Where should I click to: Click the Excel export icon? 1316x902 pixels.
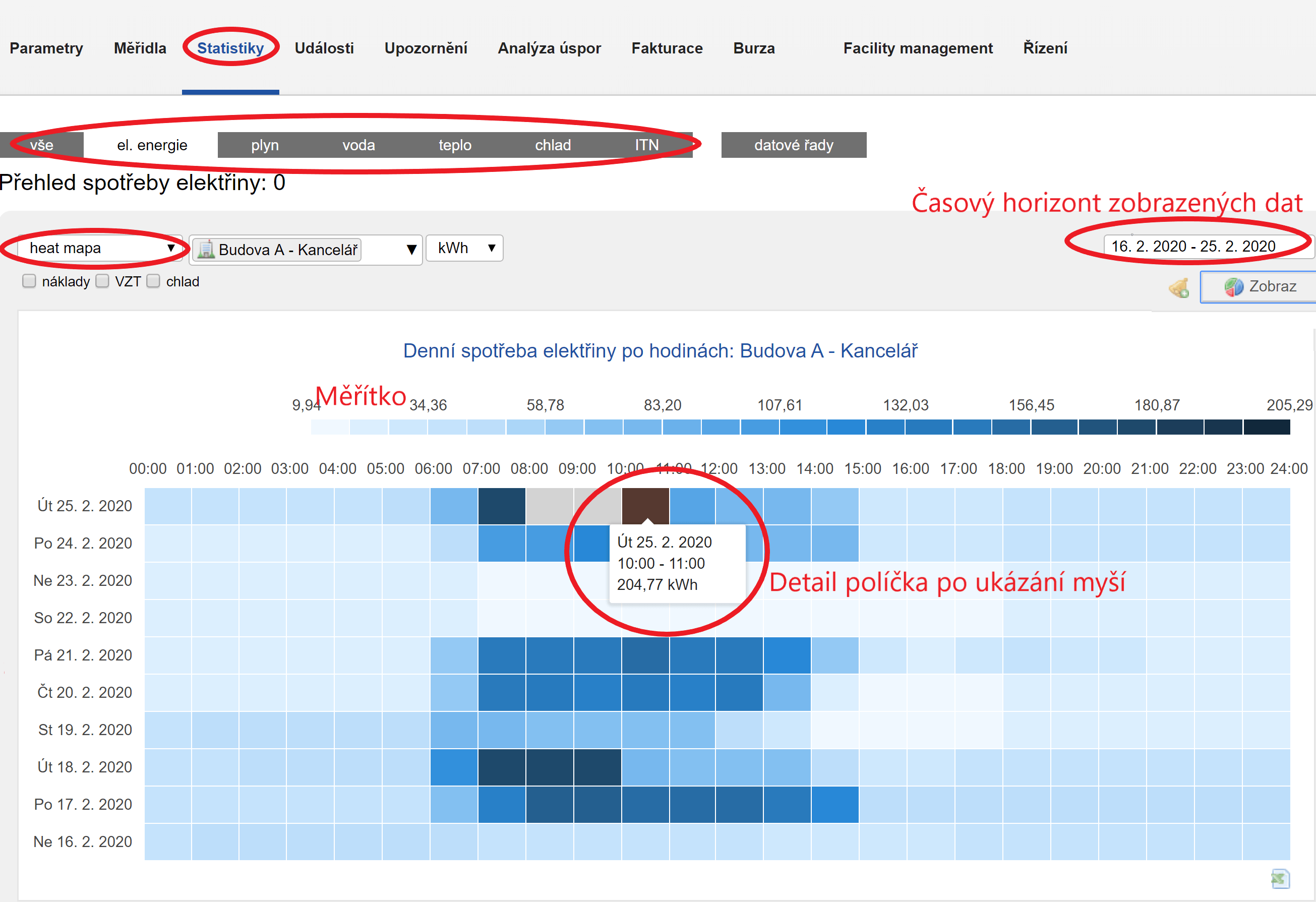[1279, 878]
